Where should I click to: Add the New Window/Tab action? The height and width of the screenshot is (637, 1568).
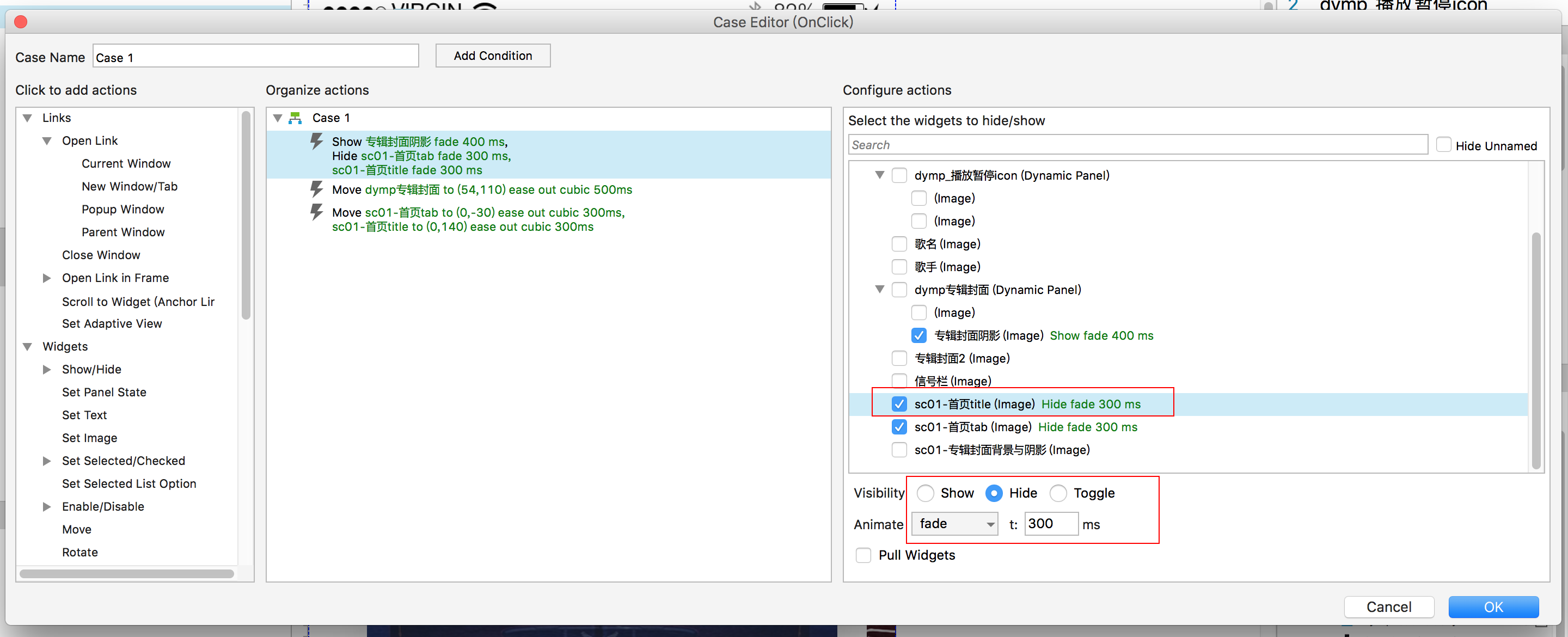129,186
